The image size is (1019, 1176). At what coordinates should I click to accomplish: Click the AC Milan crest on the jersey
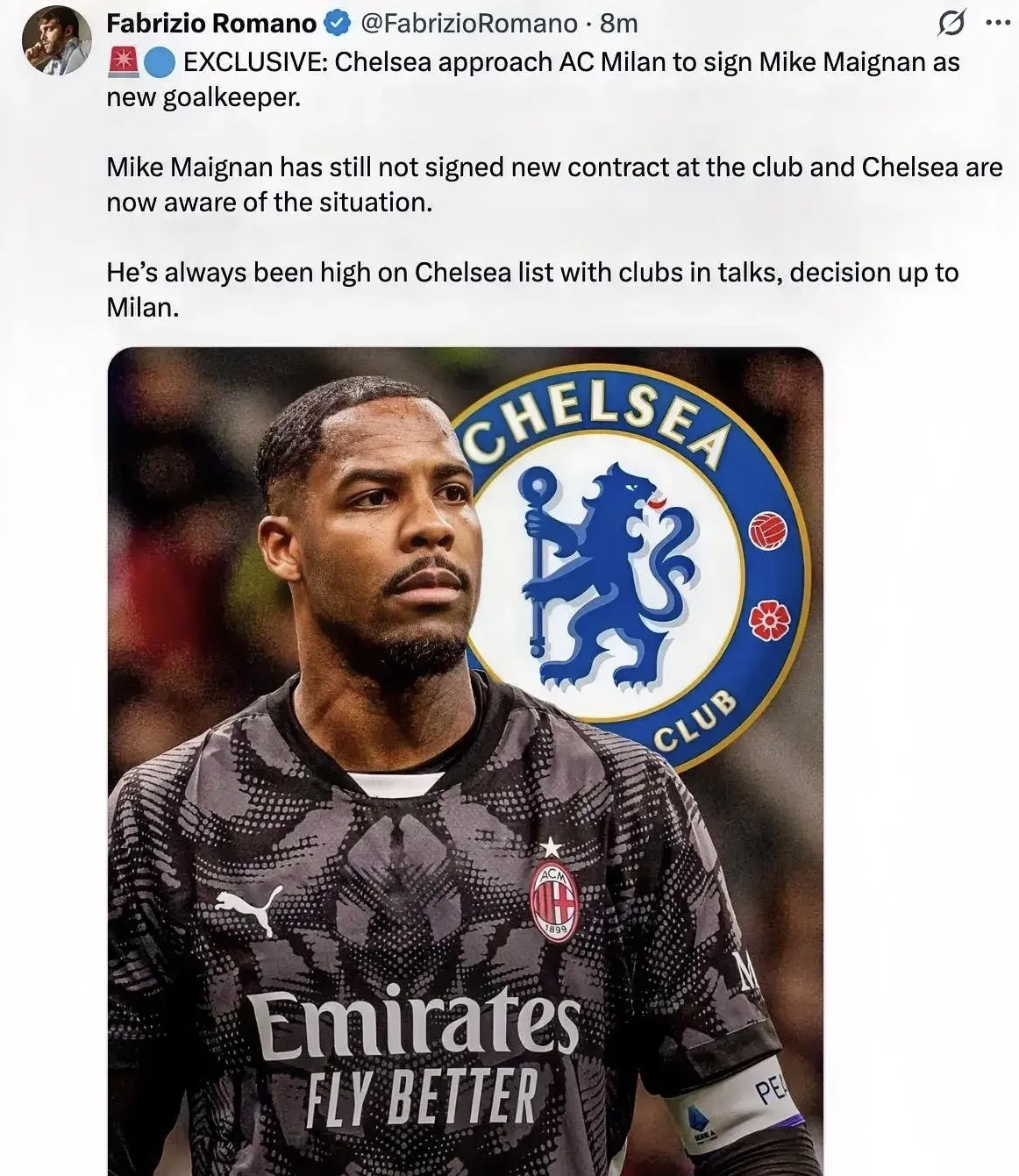[x=553, y=901]
